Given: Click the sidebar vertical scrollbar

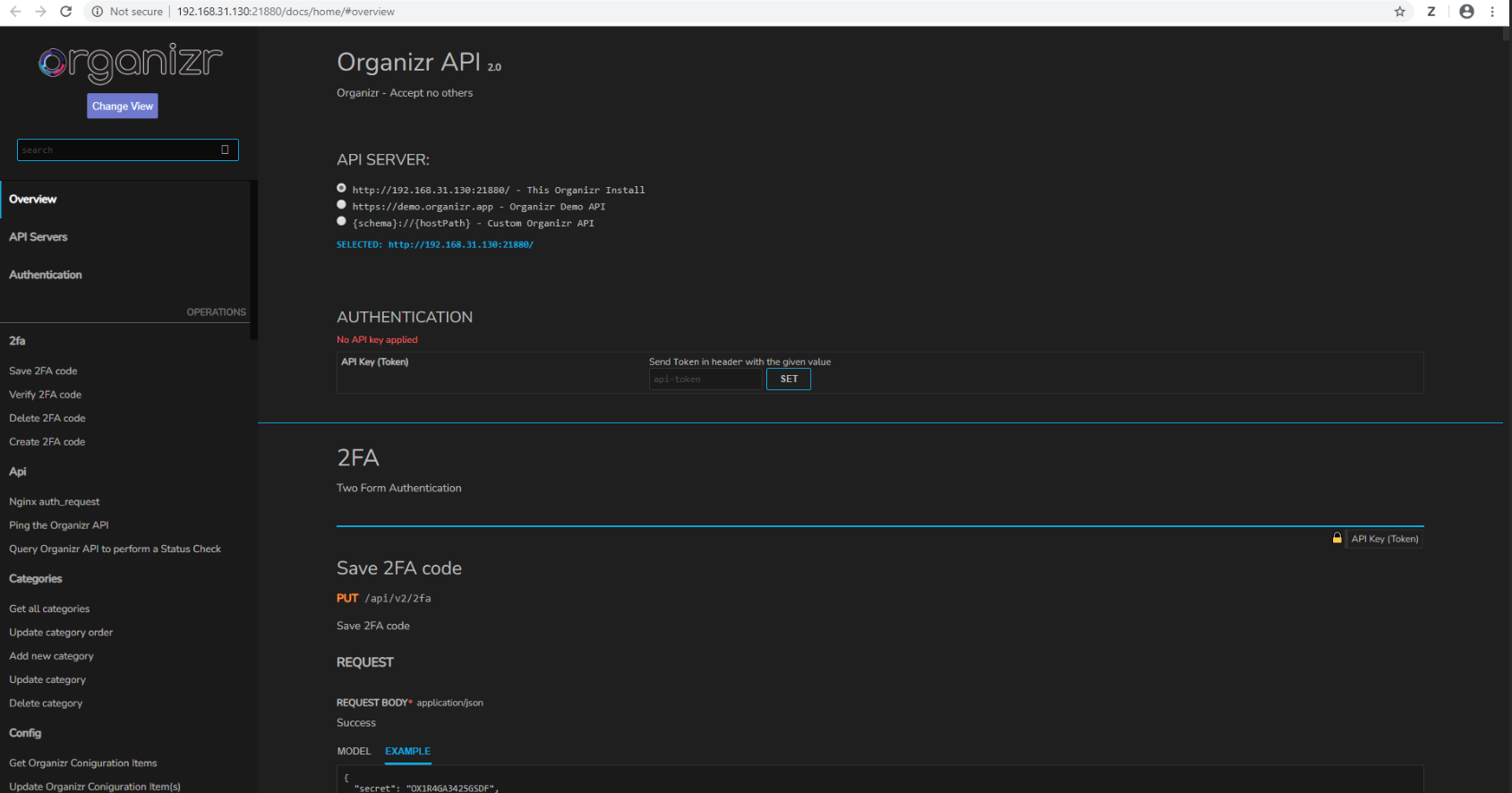Looking at the screenshot, I should pyautogui.click(x=254, y=260).
